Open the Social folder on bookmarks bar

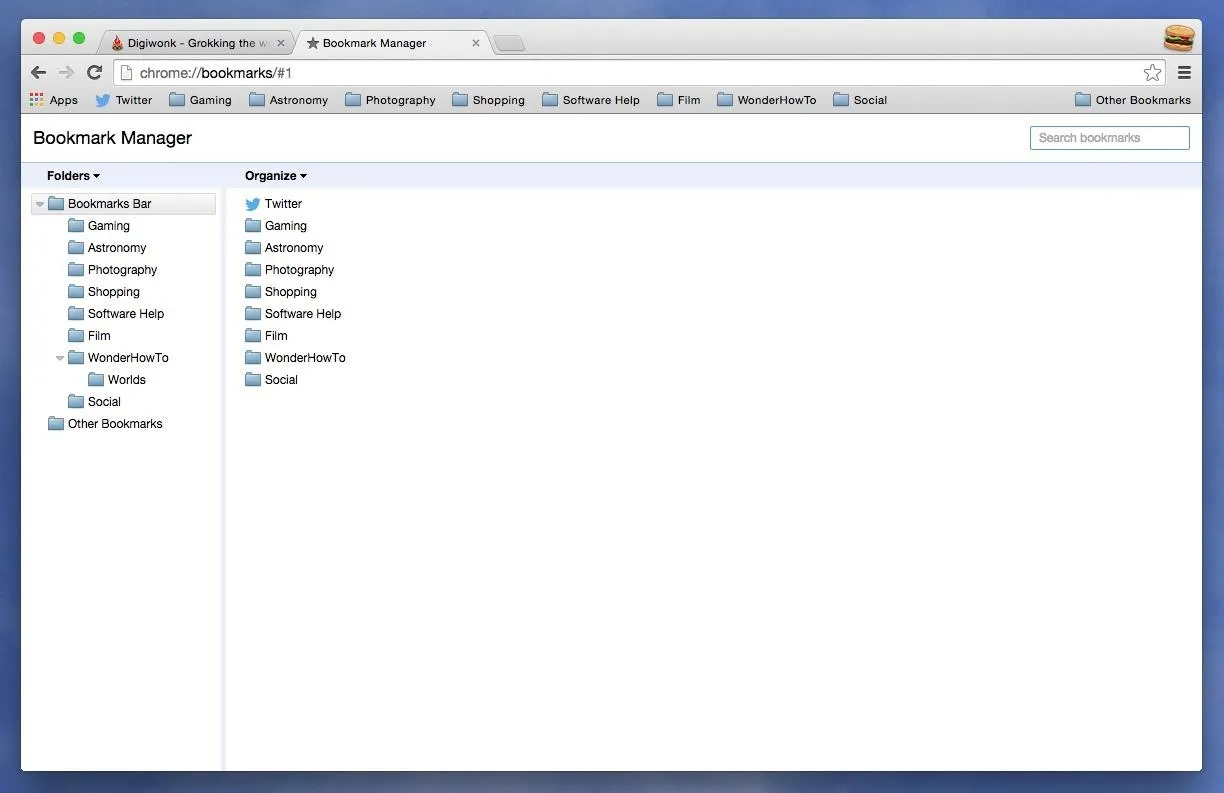[x=860, y=100]
